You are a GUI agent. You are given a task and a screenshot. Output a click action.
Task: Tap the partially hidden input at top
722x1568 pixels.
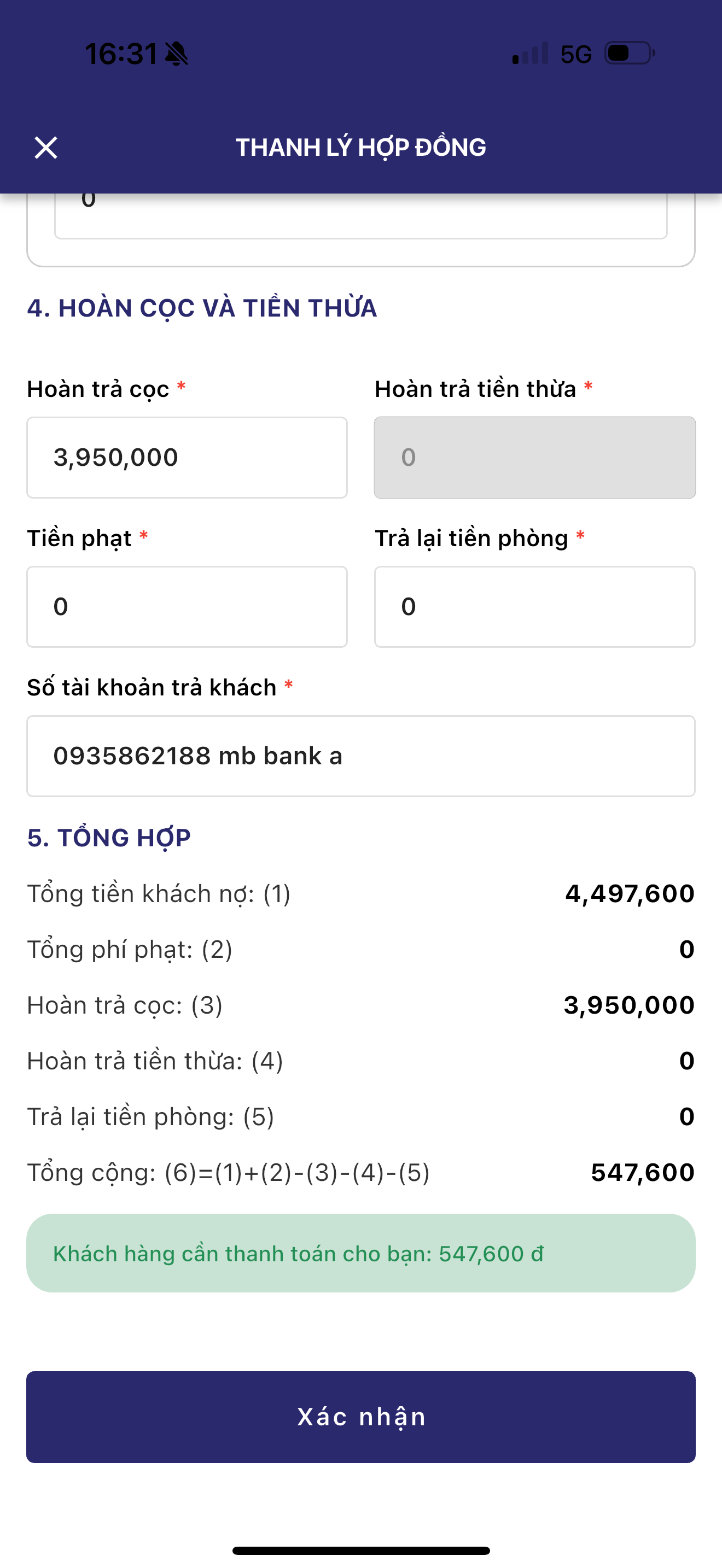click(x=360, y=215)
